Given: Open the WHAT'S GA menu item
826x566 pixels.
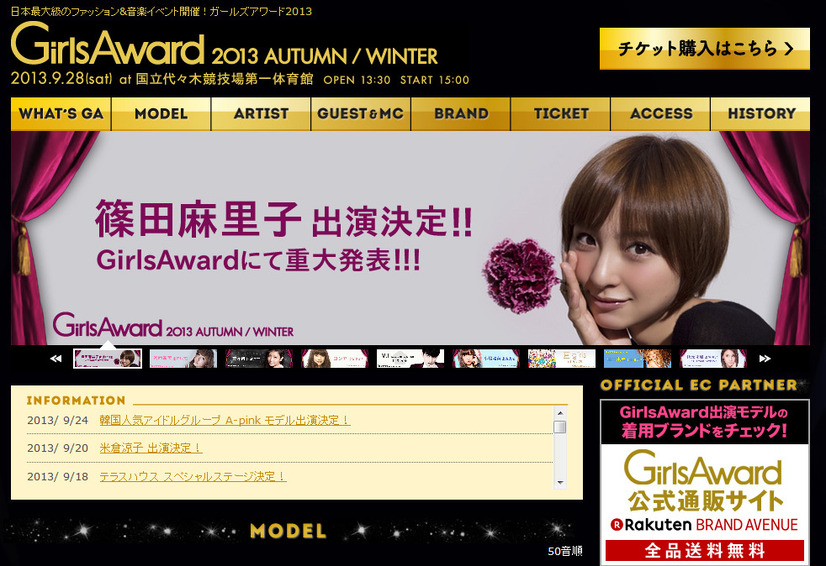Looking at the screenshot, I should point(61,114).
